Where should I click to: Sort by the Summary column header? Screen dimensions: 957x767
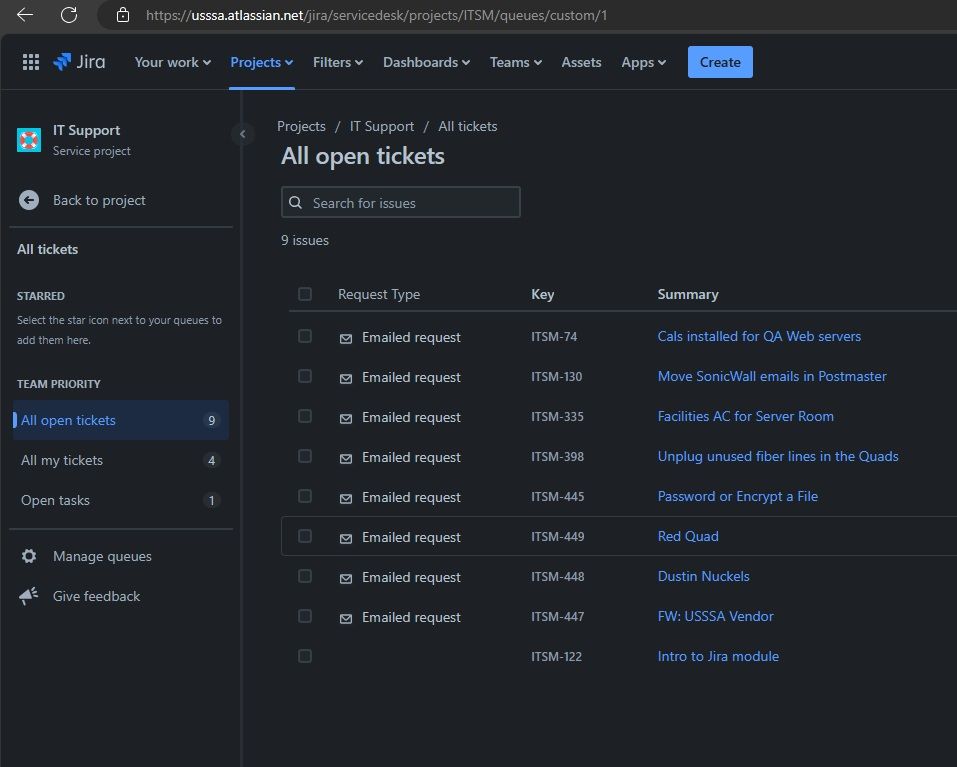(688, 294)
